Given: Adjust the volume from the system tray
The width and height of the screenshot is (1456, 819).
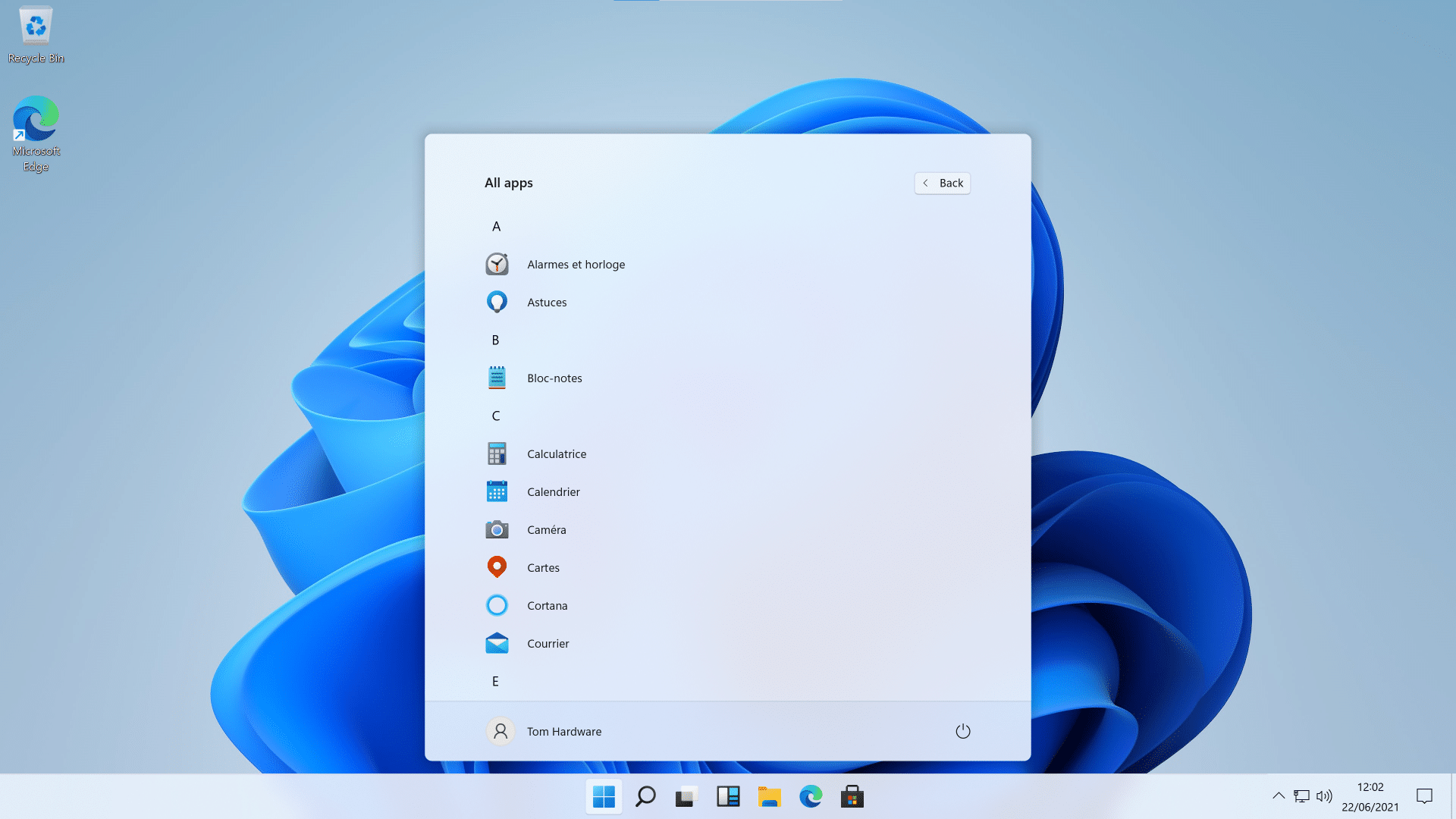Looking at the screenshot, I should [1324, 796].
